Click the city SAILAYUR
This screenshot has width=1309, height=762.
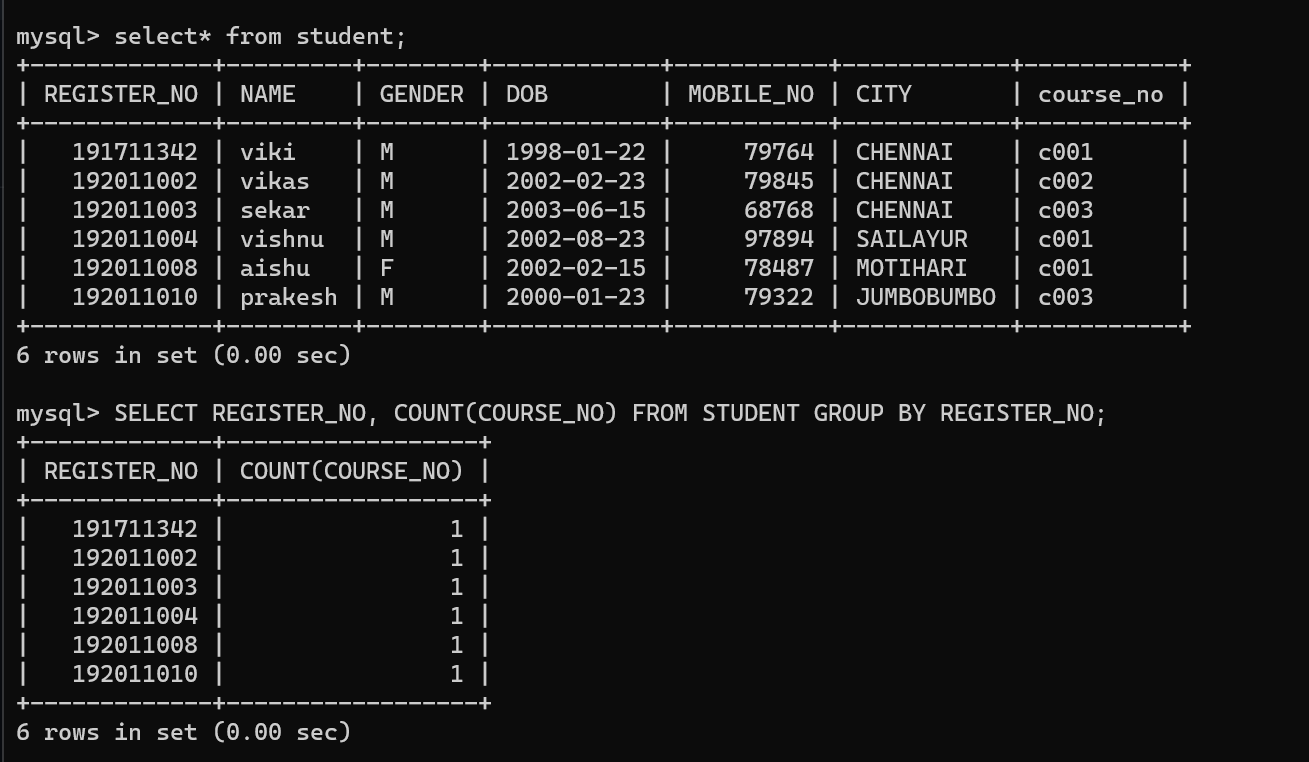912,239
